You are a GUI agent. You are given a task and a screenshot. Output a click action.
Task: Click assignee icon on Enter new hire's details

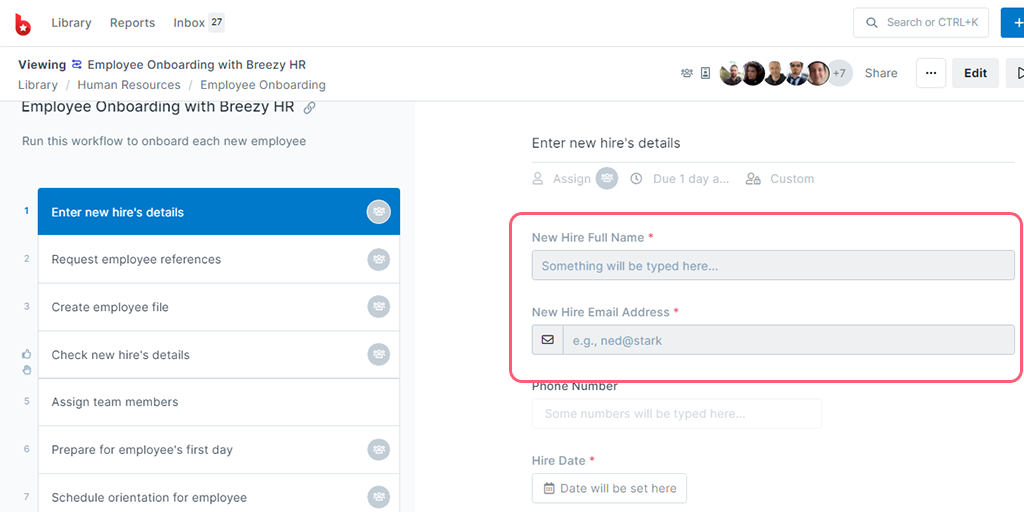tap(379, 212)
